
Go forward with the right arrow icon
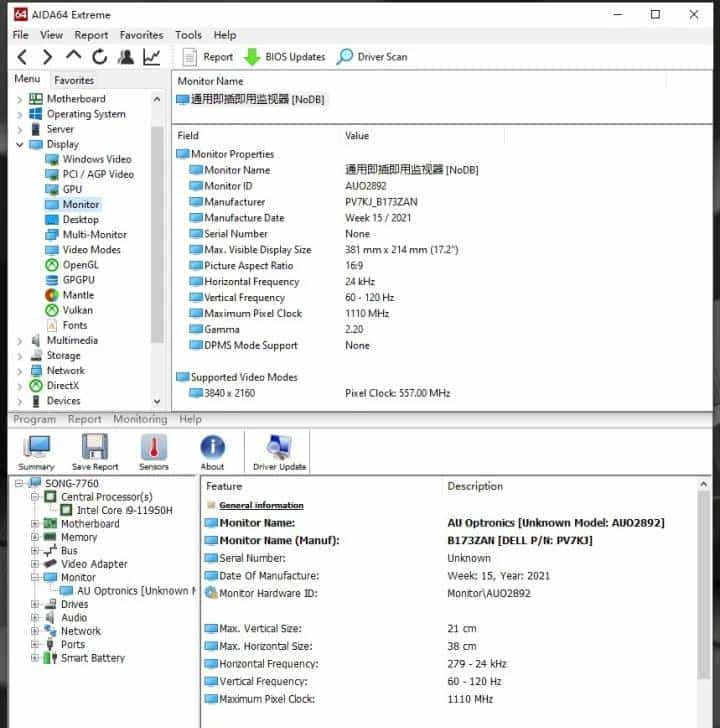[x=47, y=57]
